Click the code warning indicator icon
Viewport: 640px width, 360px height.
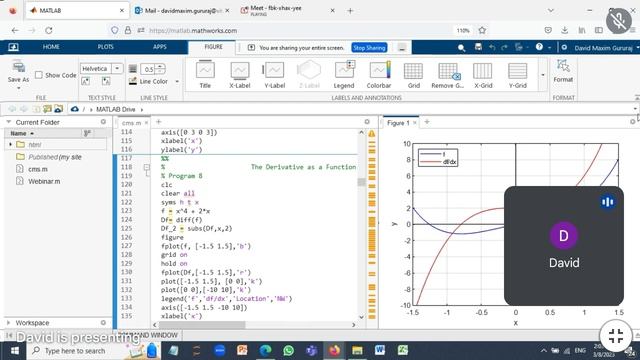click(x=371, y=133)
